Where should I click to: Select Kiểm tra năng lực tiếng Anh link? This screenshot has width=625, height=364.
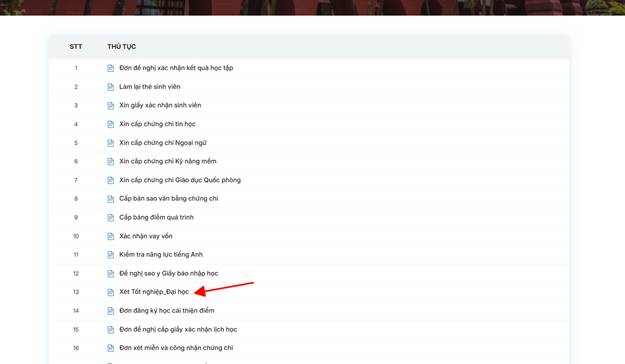pyautogui.click(x=161, y=254)
